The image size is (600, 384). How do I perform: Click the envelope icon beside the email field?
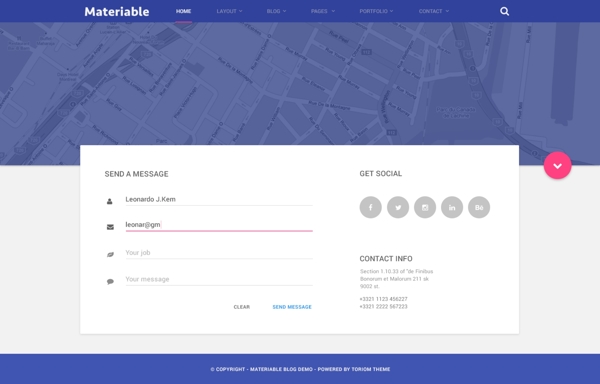point(110,227)
